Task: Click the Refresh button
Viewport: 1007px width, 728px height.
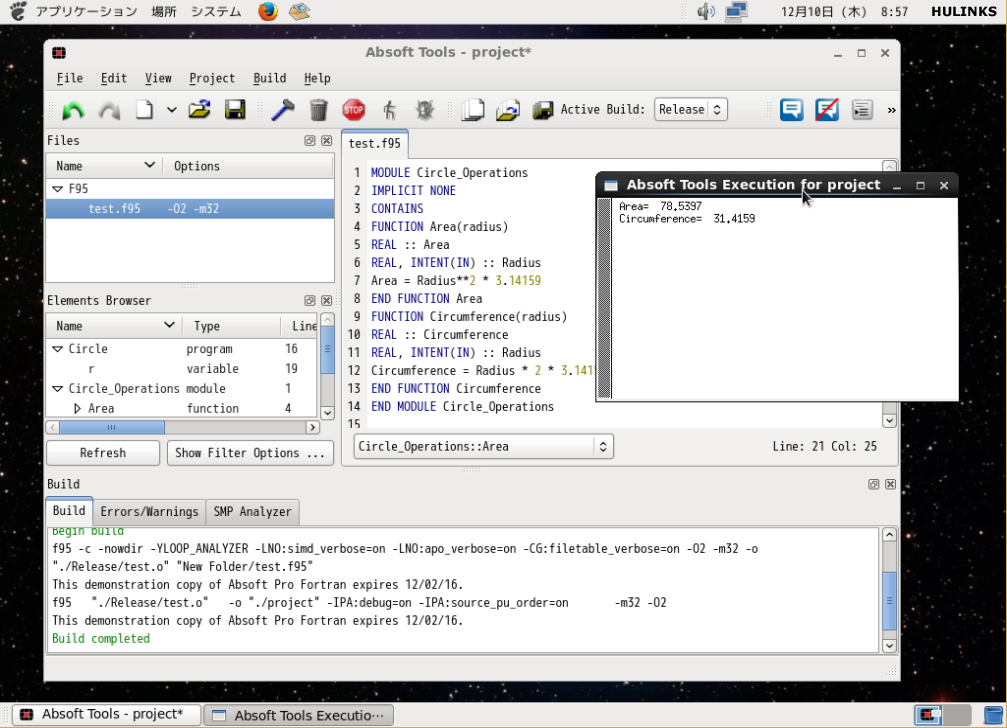Action: [103, 453]
